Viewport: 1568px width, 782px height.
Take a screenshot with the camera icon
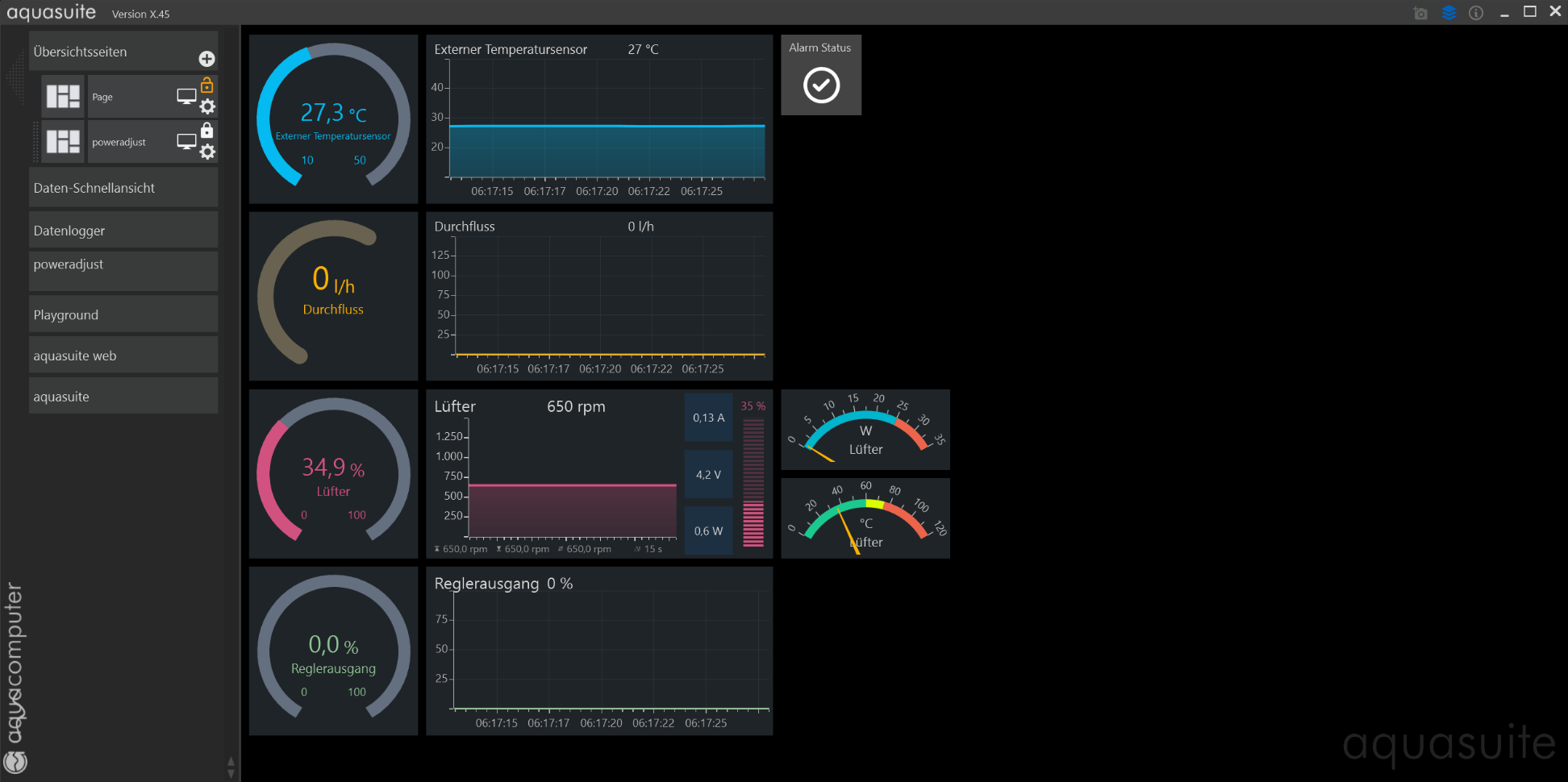click(x=1420, y=13)
